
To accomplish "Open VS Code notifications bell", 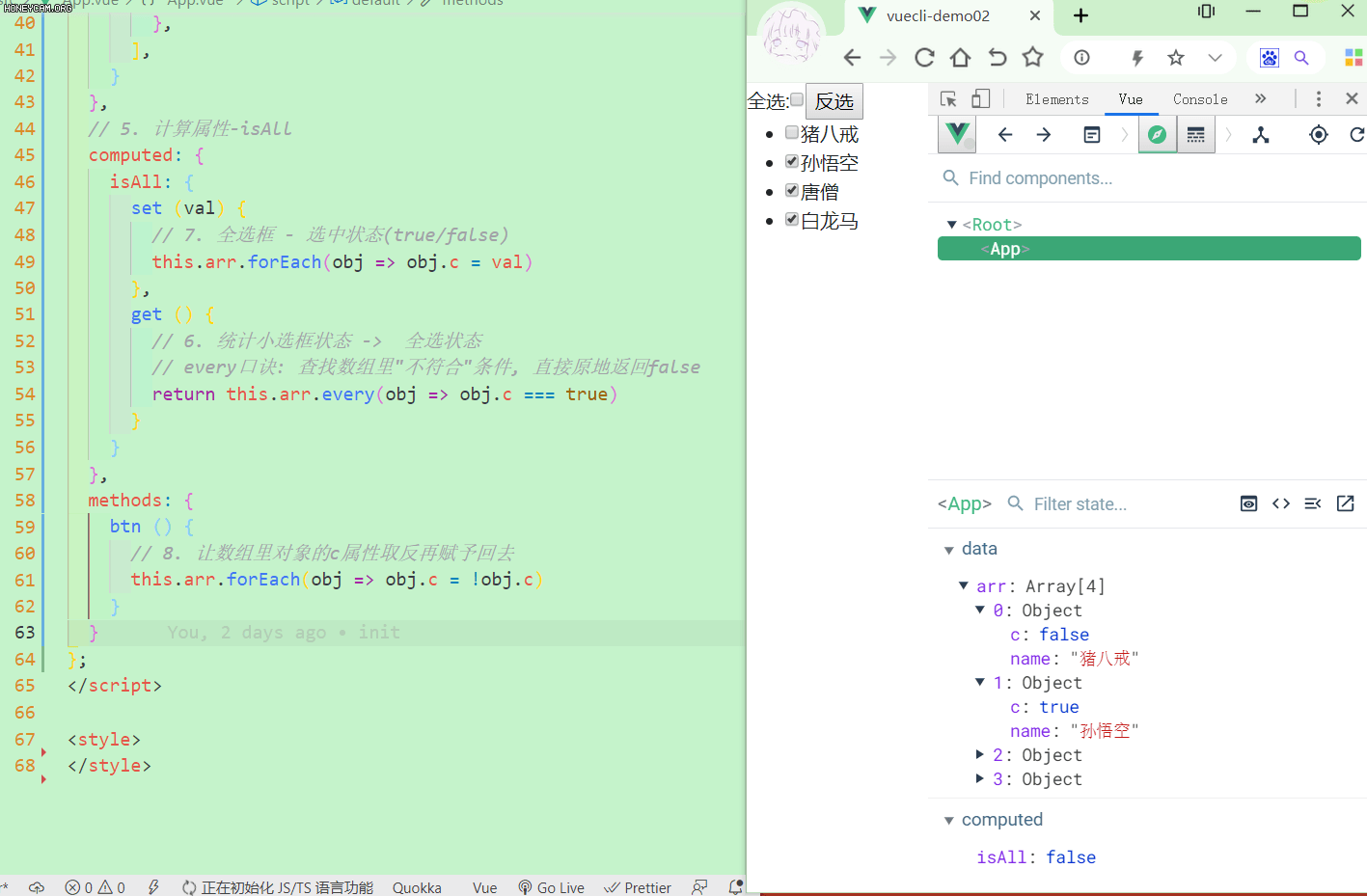I will click(735, 887).
